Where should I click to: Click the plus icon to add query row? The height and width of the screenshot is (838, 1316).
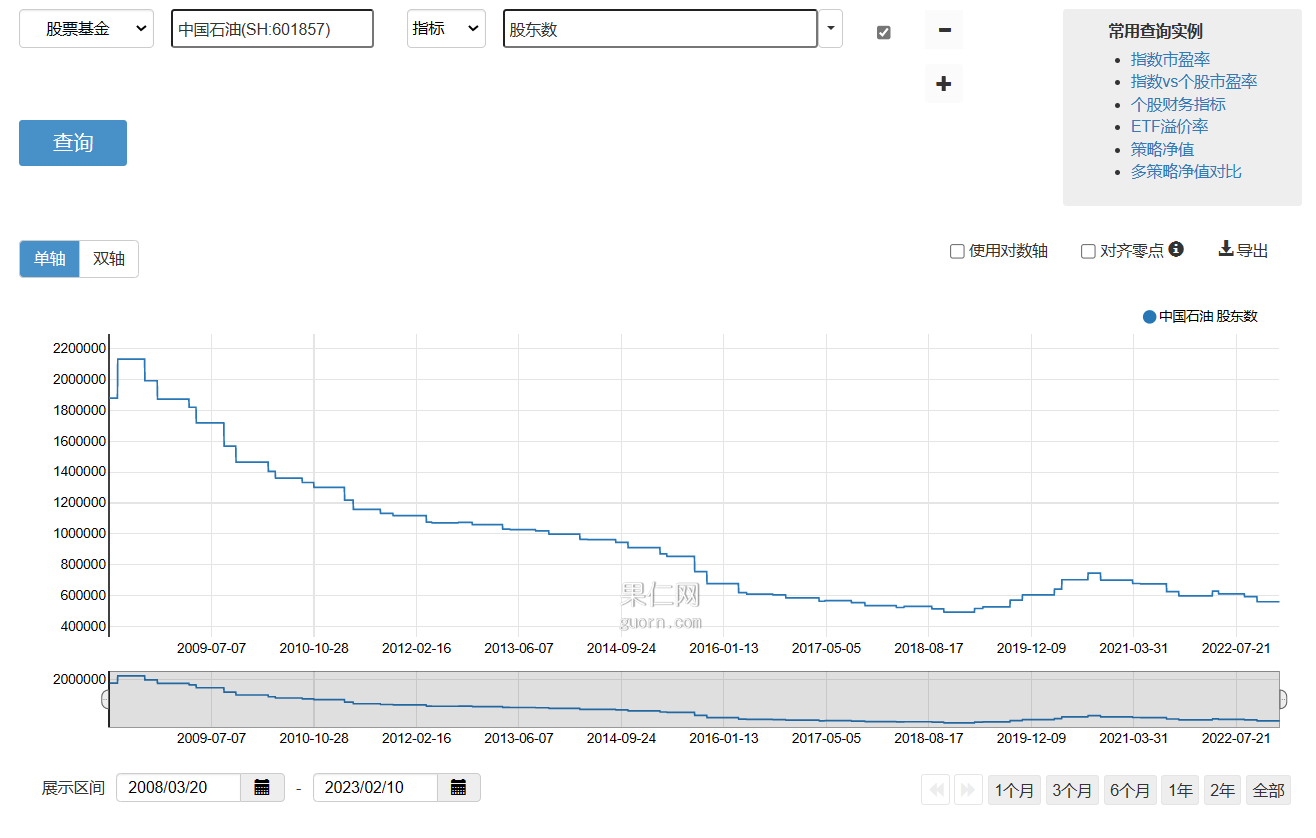[x=943, y=83]
